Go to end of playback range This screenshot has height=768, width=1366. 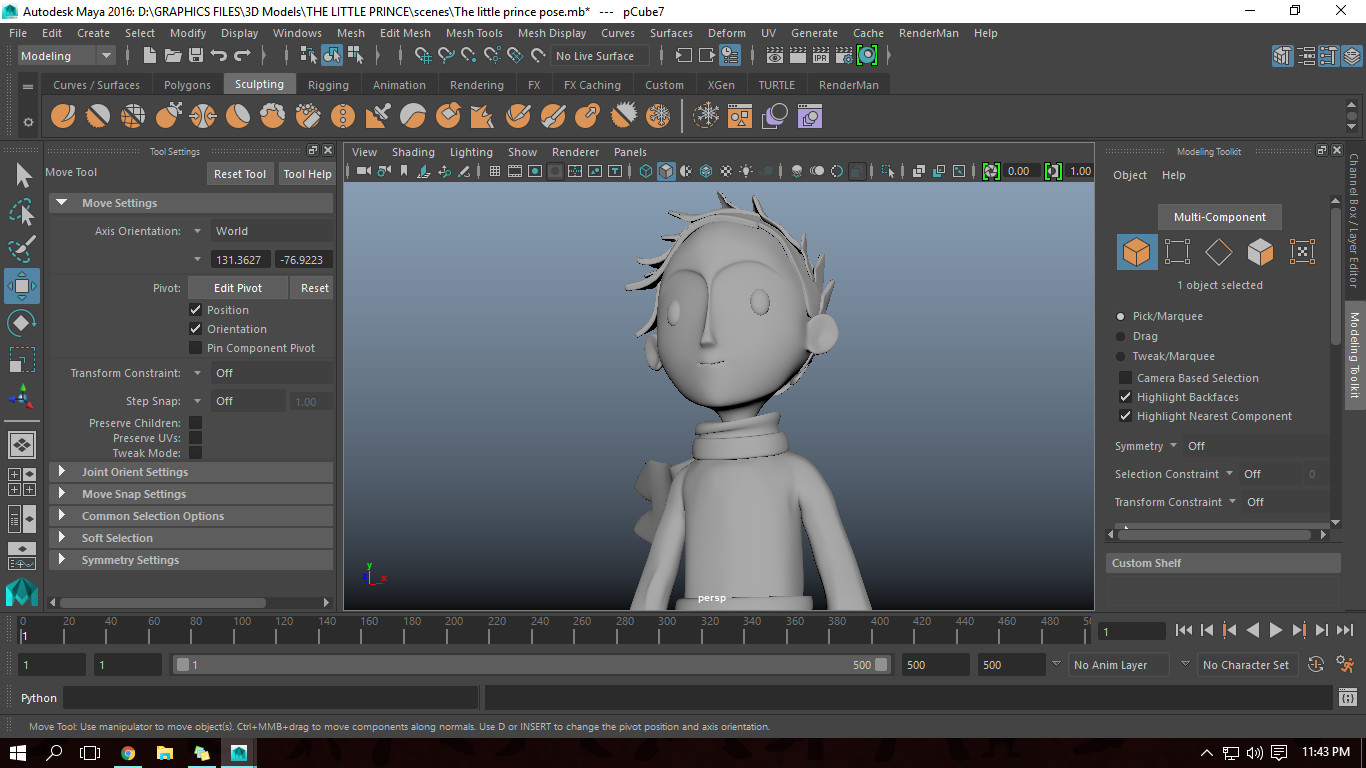pyautogui.click(x=1345, y=630)
